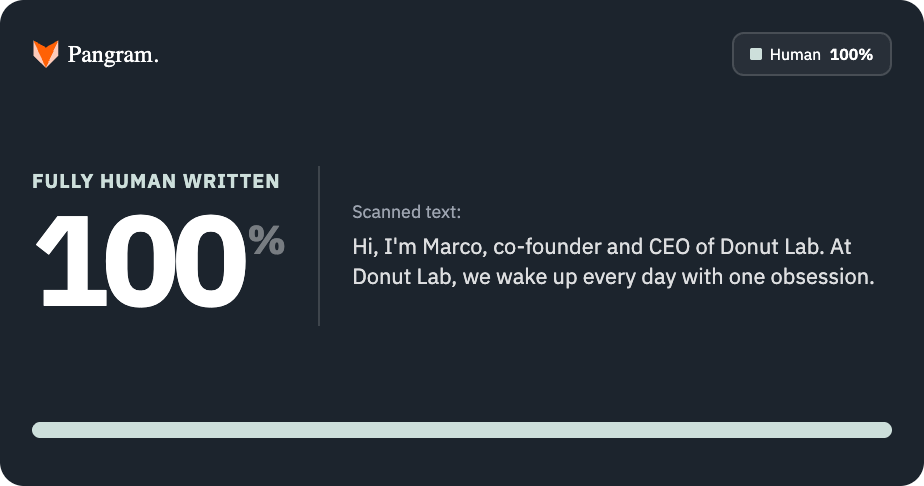Click the Human 100% badge
Viewport: 924px width, 486px height.
(x=811, y=54)
